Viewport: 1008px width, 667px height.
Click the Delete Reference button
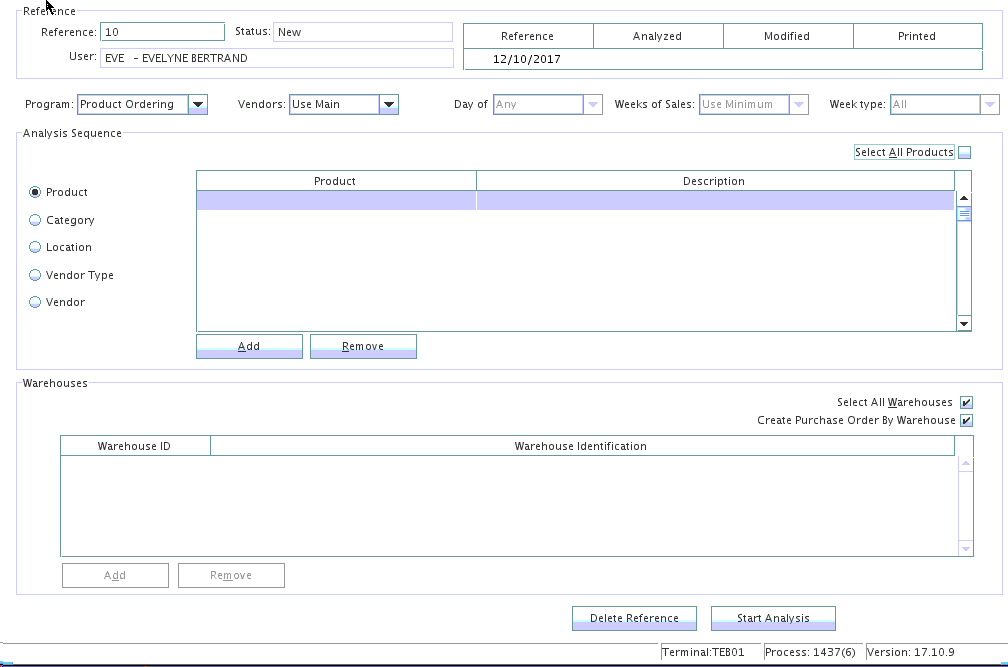[634, 618]
